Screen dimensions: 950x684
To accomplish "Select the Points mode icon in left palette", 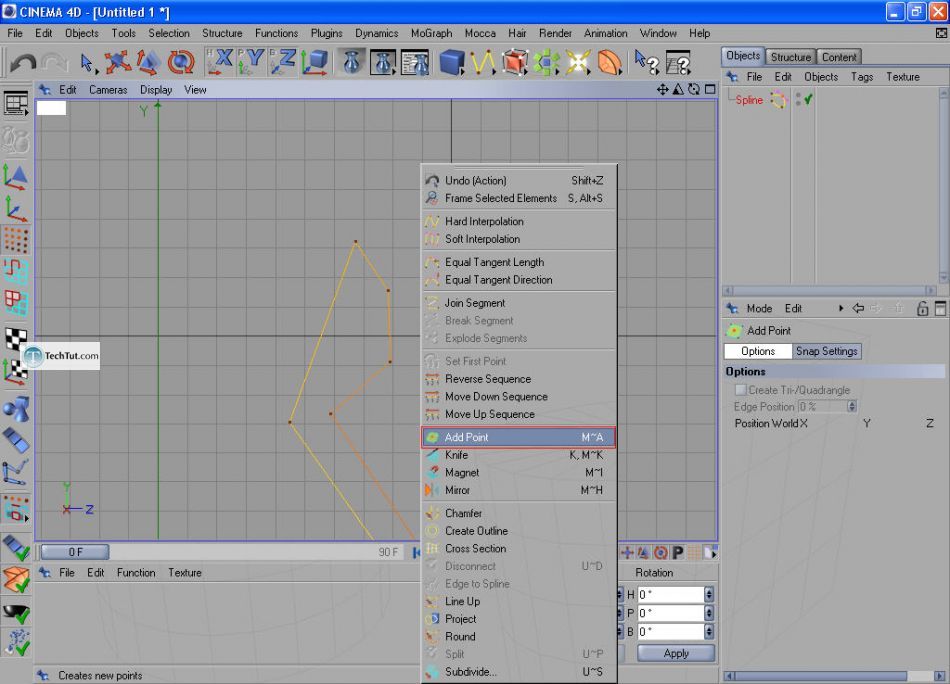I will (16, 239).
